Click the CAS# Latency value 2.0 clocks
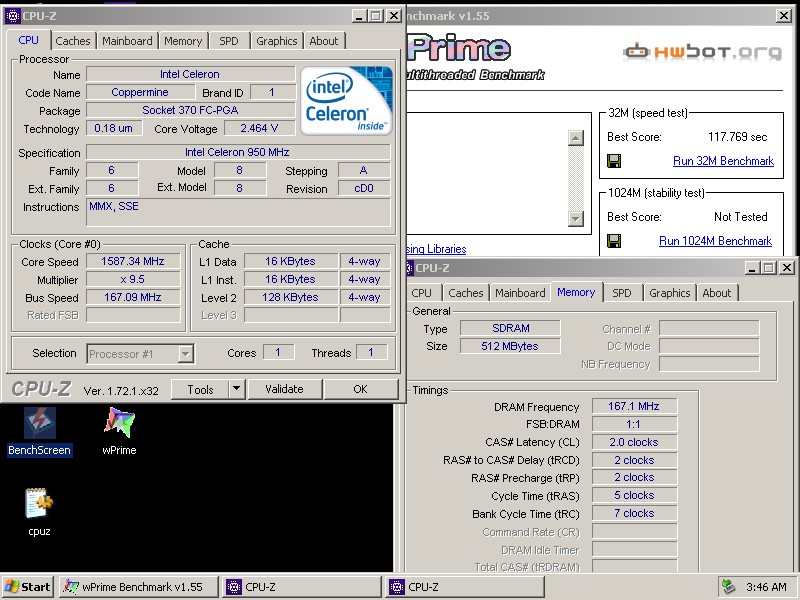Image resolution: width=800 pixels, height=600 pixels. tap(634, 442)
